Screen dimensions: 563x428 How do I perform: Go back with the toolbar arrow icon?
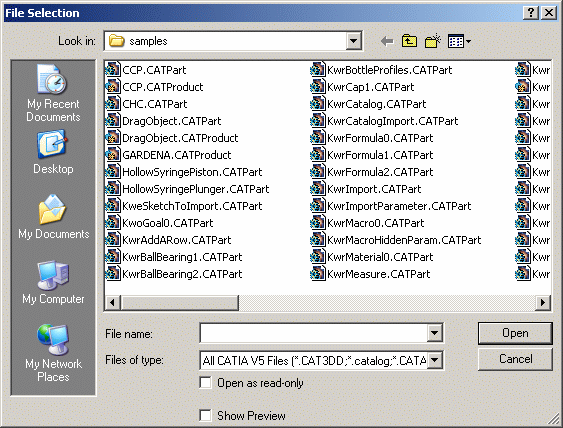coord(387,41)
